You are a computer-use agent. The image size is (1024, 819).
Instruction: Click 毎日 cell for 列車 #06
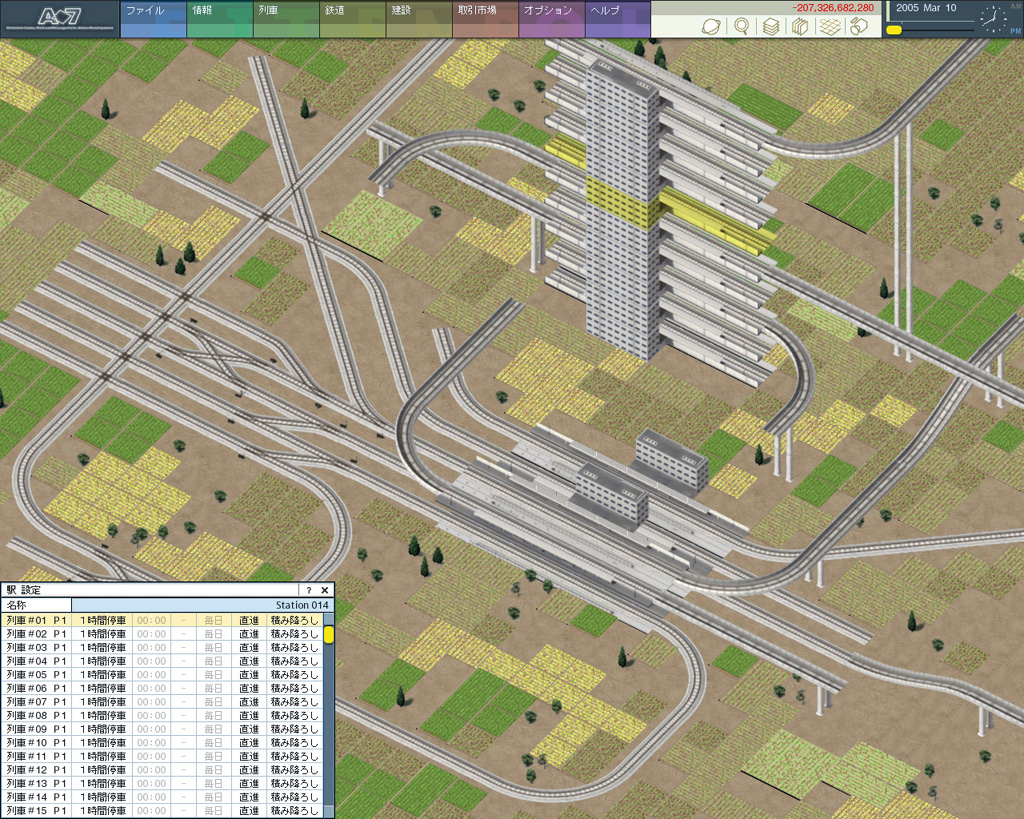214,688
